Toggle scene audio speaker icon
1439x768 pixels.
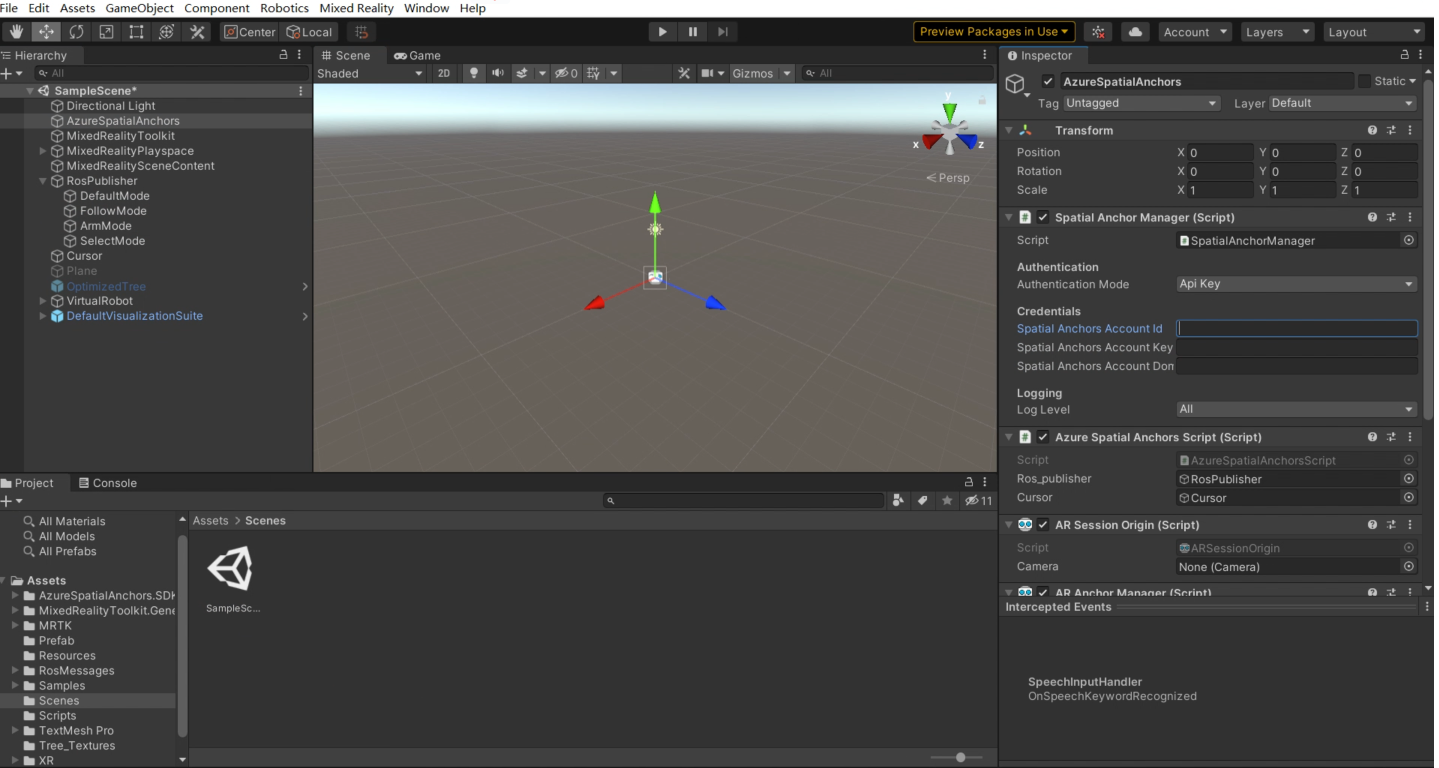[x=497, y=73]
